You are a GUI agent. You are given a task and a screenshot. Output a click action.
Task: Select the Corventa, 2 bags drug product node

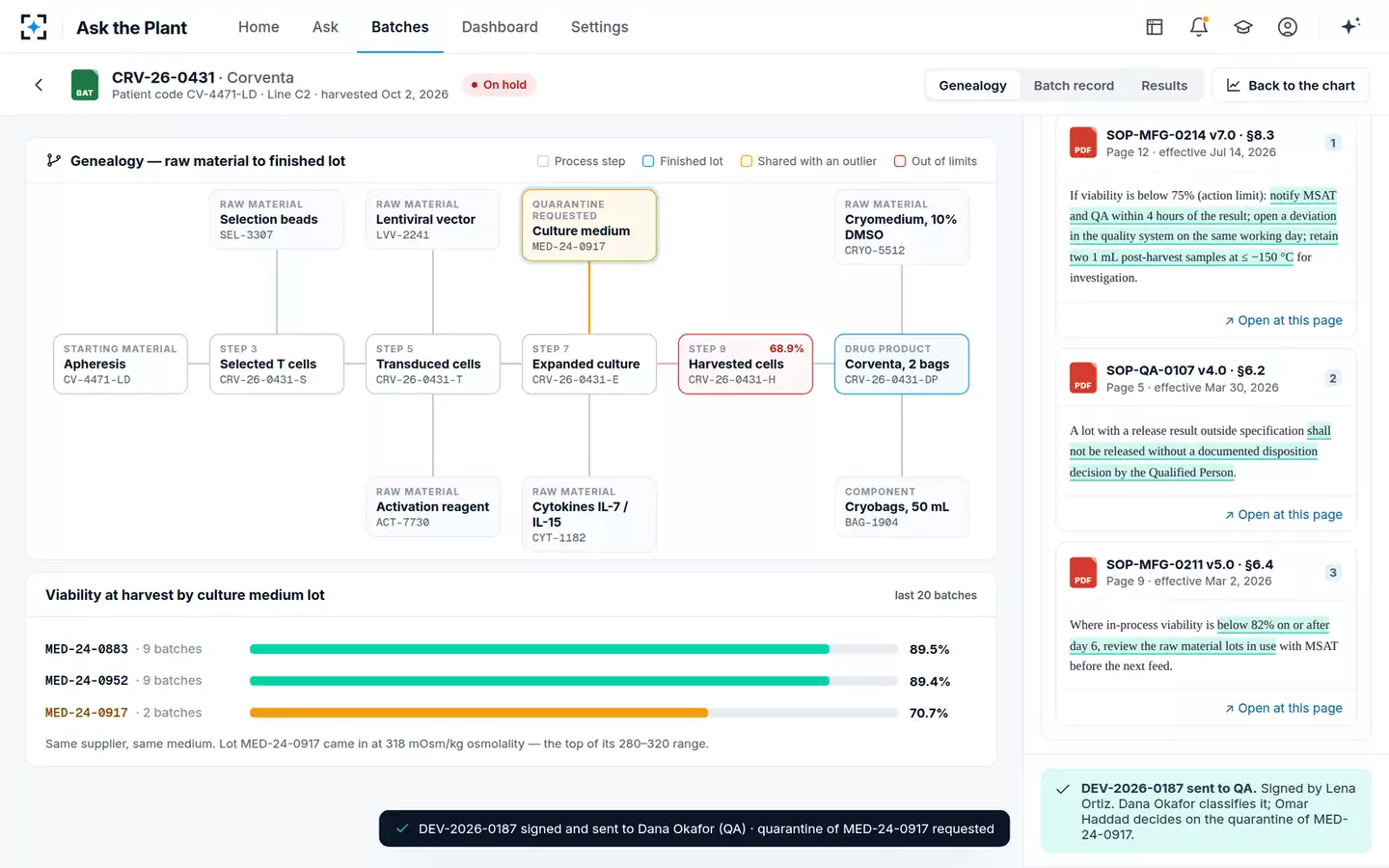click(902, 364)
